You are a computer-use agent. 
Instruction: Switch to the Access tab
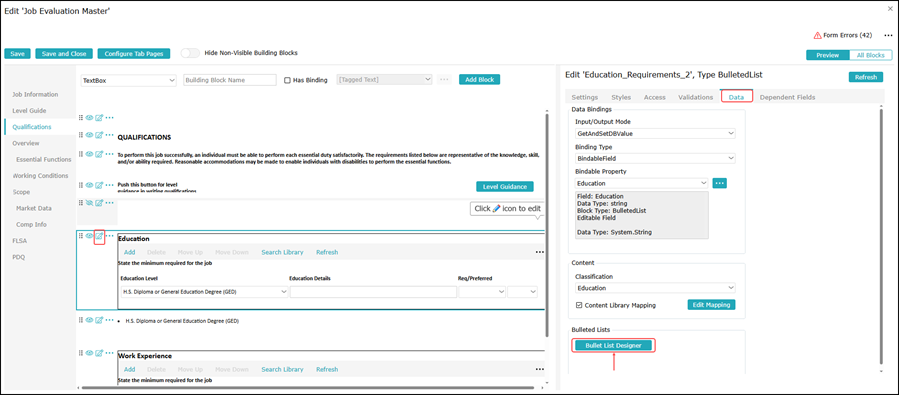(x=655, y=97)
